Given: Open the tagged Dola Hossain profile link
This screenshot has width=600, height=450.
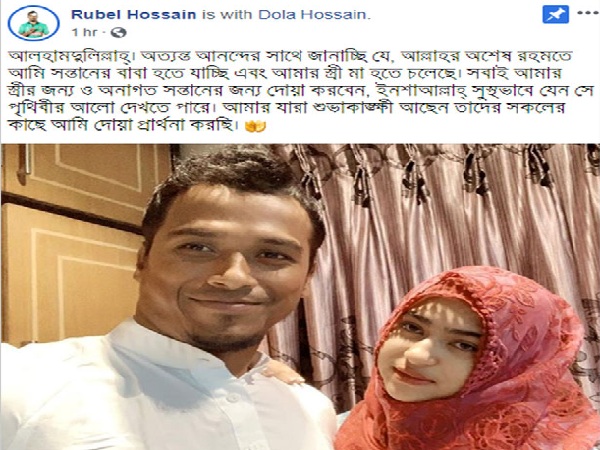Looking at the screenshot, I should tap(313, 15).
